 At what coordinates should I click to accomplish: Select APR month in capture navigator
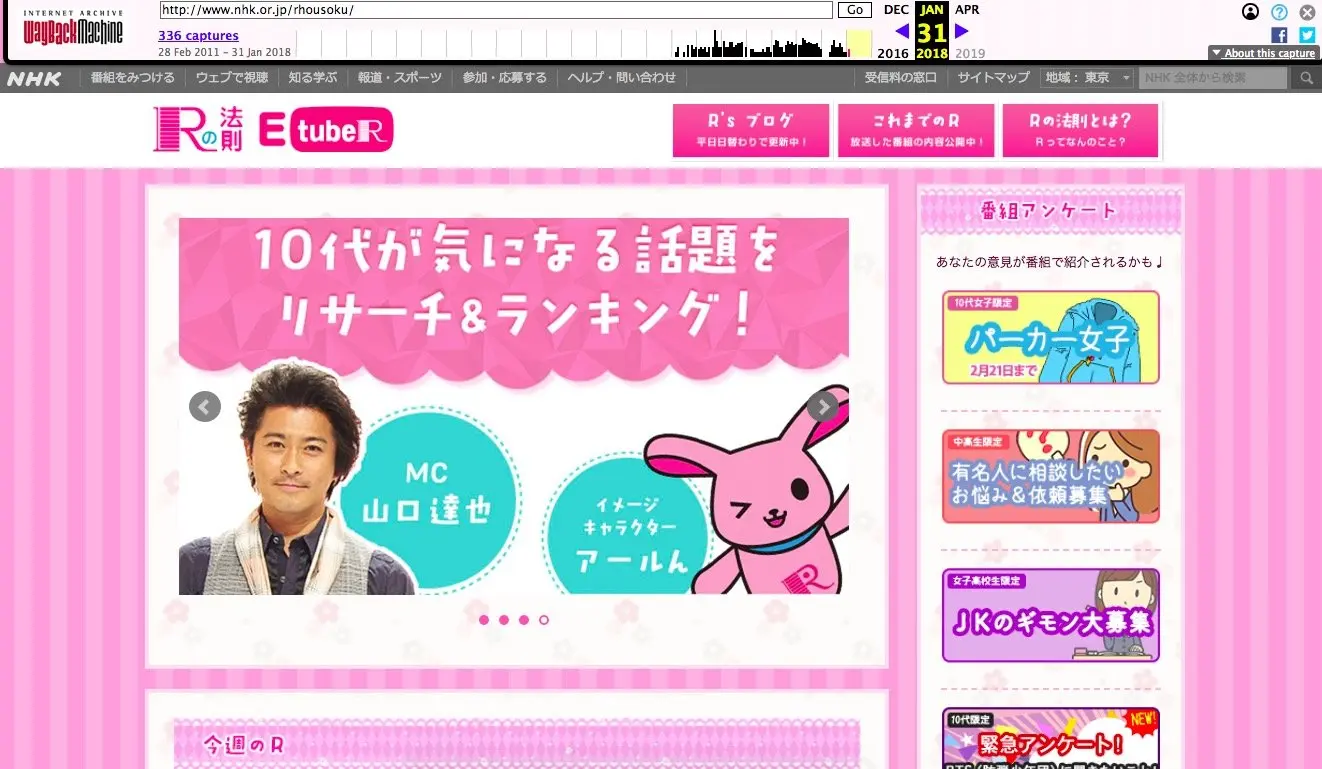click(x=967, y=10)
